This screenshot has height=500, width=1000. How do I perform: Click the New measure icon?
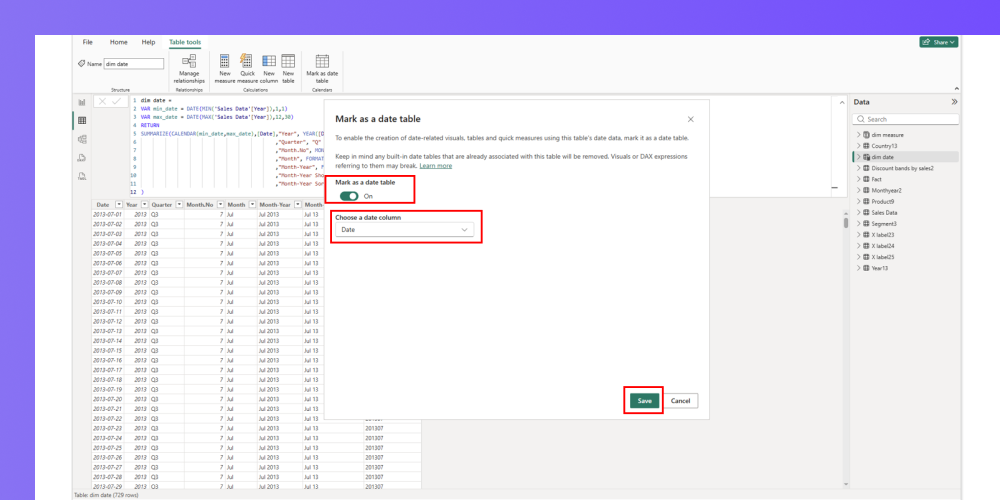pos(224,61)
